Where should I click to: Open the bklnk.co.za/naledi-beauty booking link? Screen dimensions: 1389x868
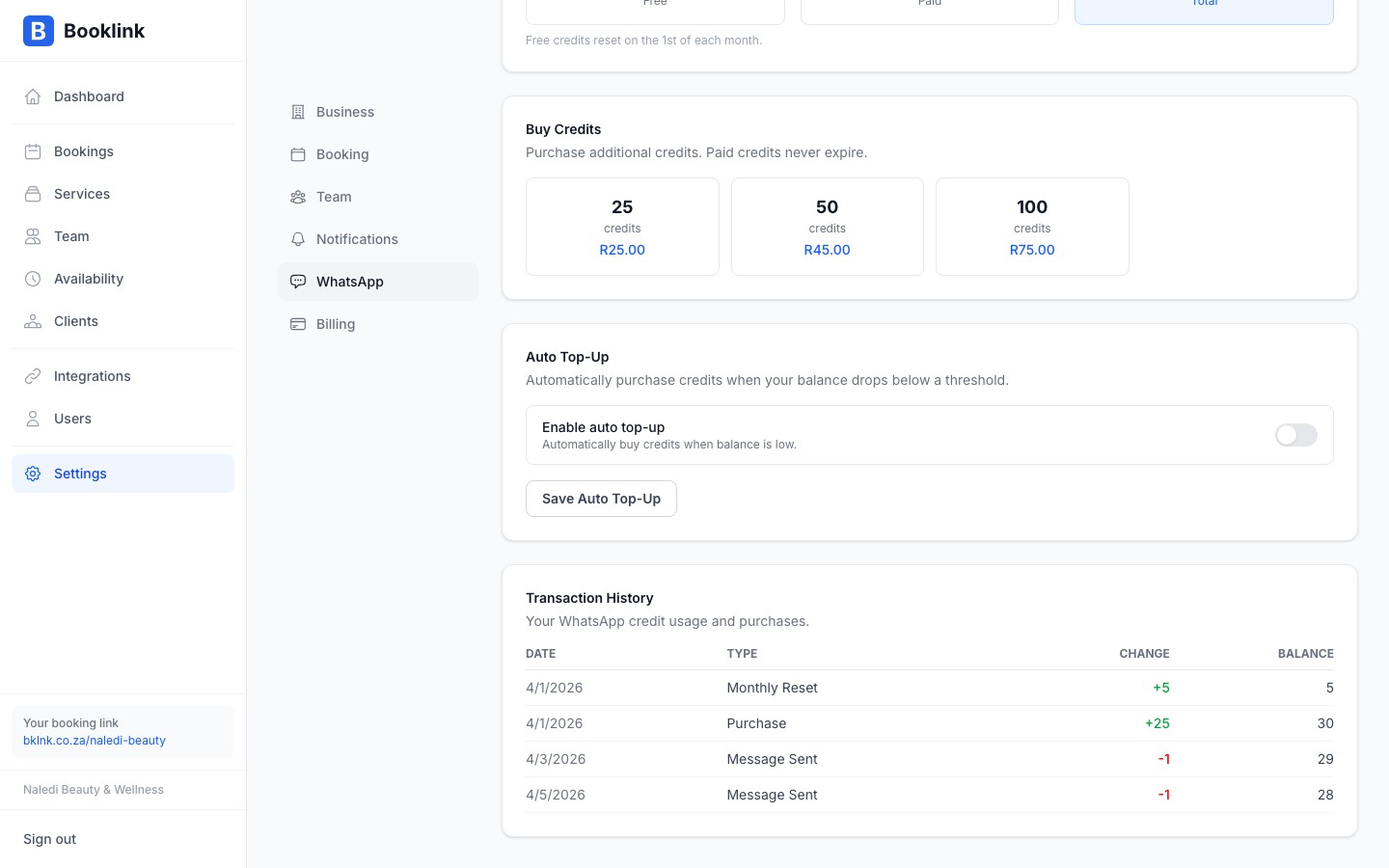coord(95,741)
